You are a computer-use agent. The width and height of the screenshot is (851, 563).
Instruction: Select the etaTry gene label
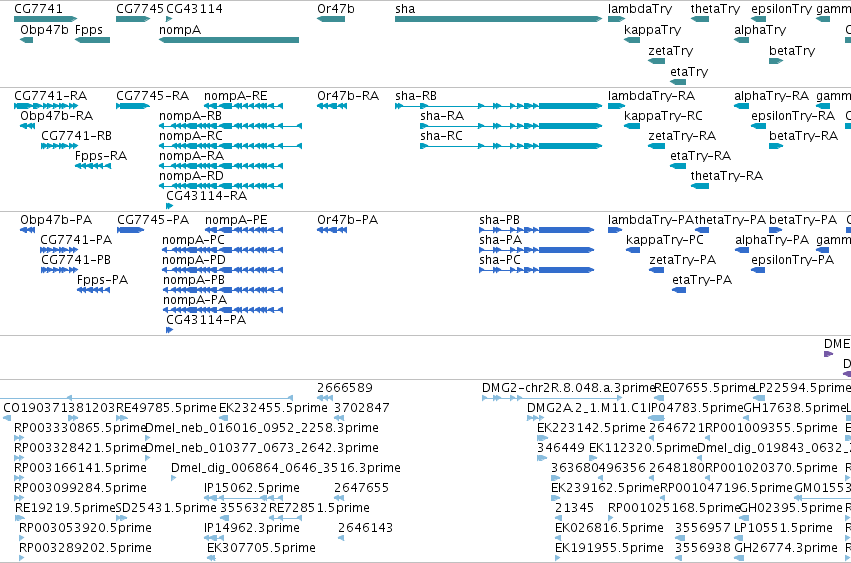click(689, 71)
